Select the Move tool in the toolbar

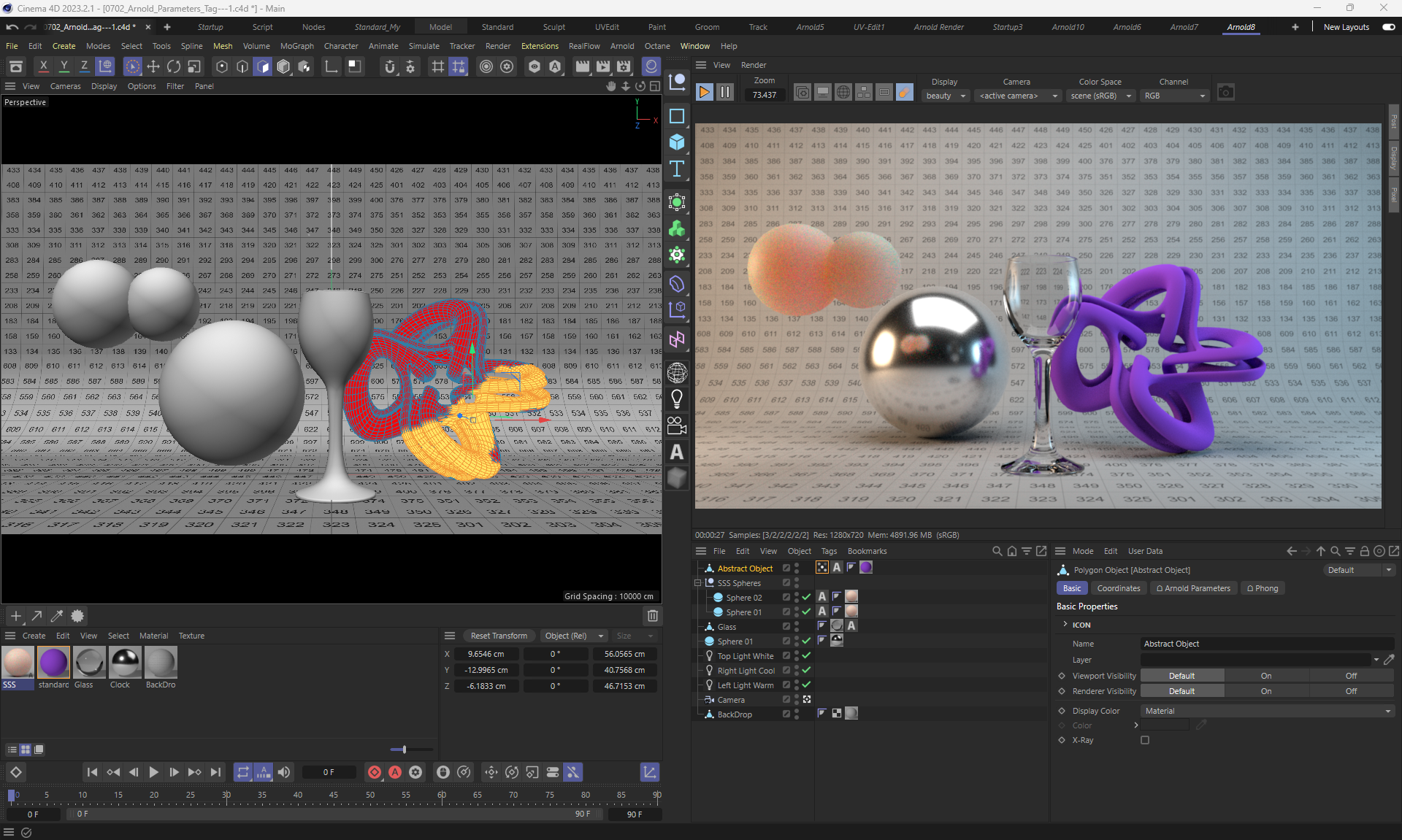pos(153,66)
